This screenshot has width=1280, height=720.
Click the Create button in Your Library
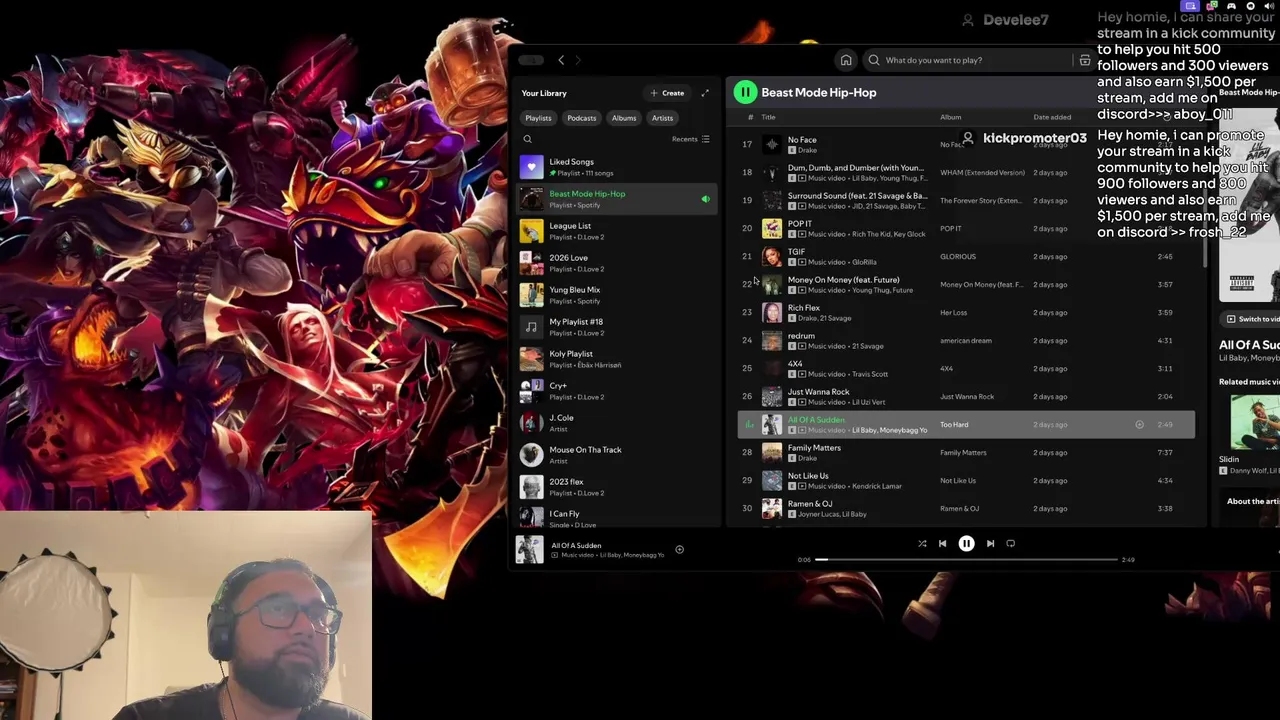[667, 93]
